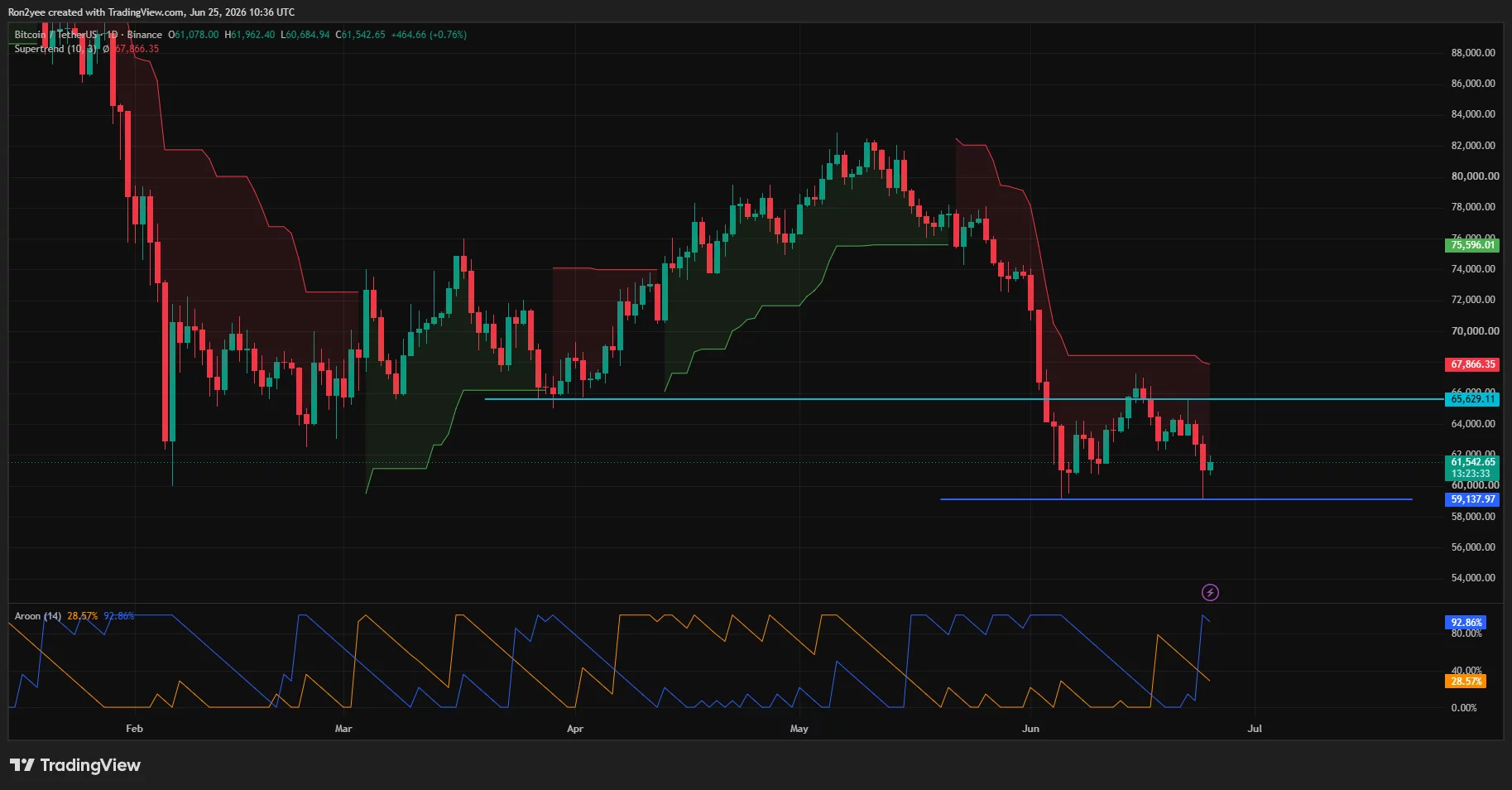Click the 70,000.00 price axis label
The width and height of the screenshot is (1512, 790).
tap(1475, 331)
